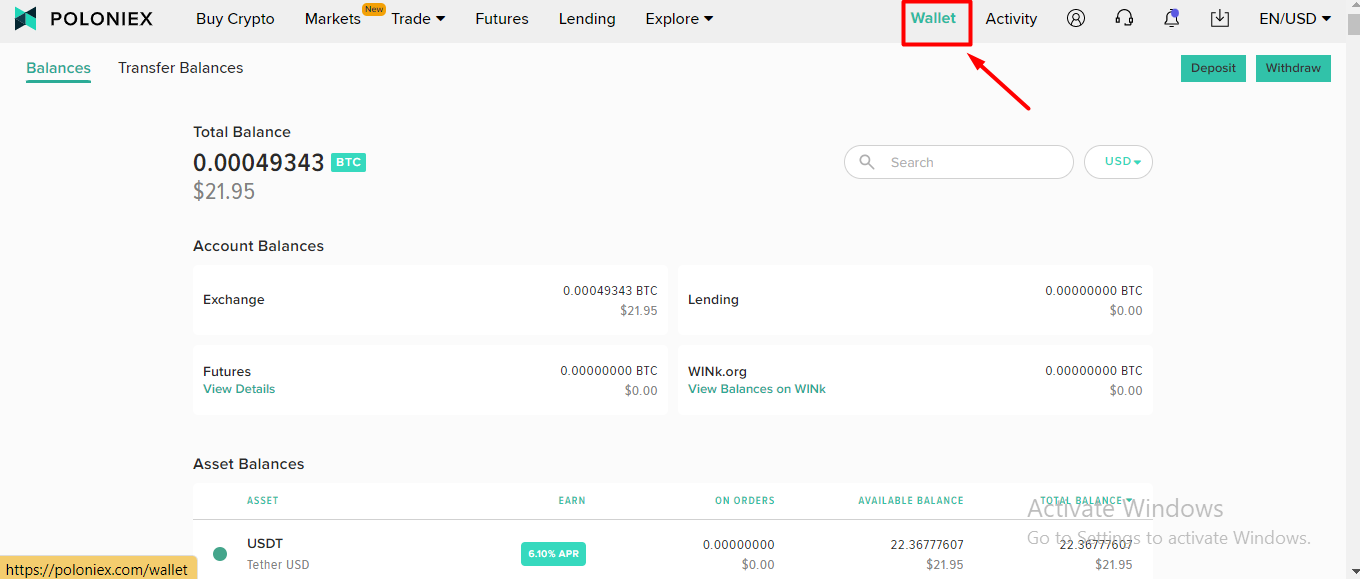Click the Asset Balances heading

tap(249, 464)
